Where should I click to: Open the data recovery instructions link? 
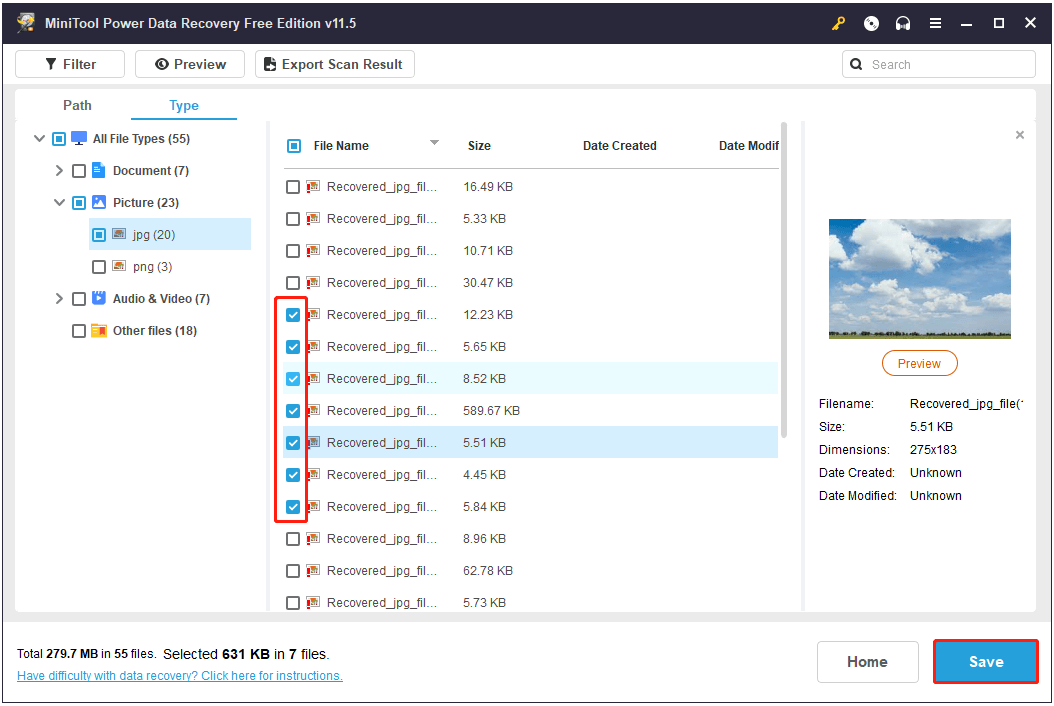(x=180, y=676)
